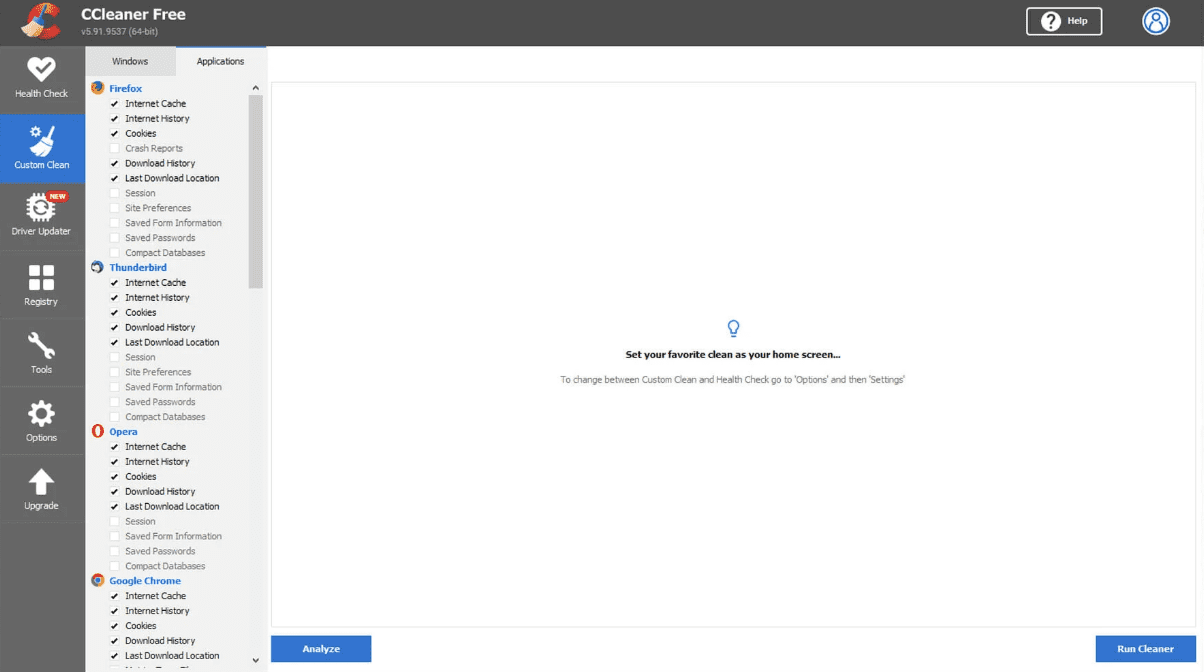Collapse the Firefox section header

[x=125, y=89]
